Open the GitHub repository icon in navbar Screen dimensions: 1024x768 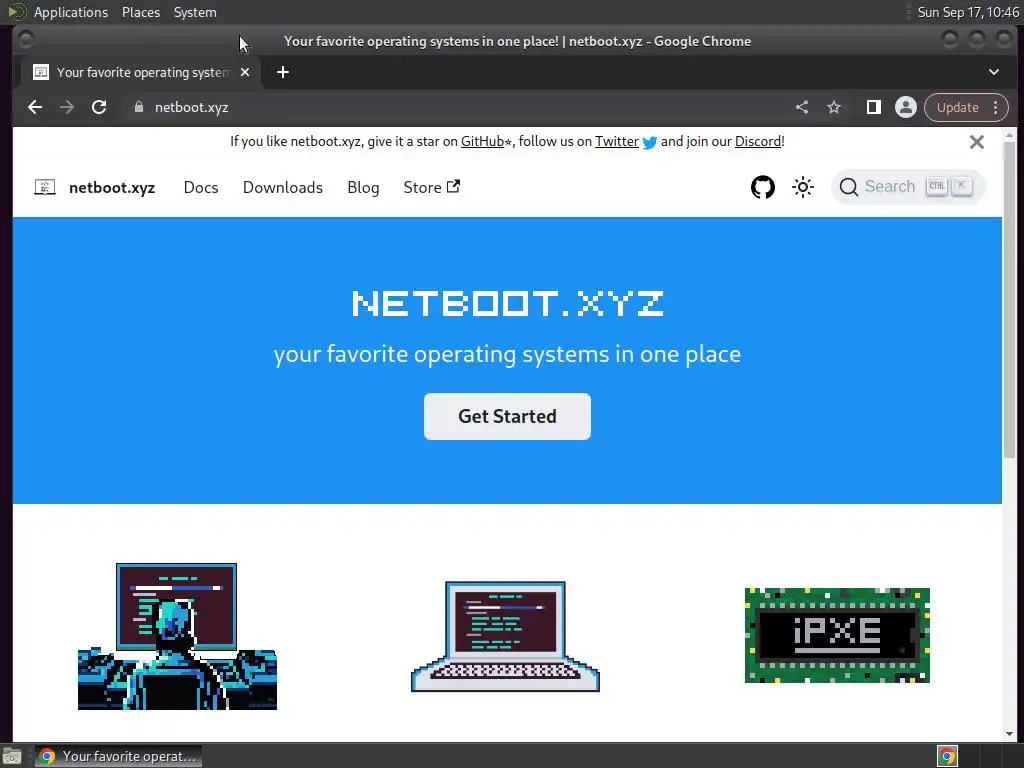[x=763, y=187]
